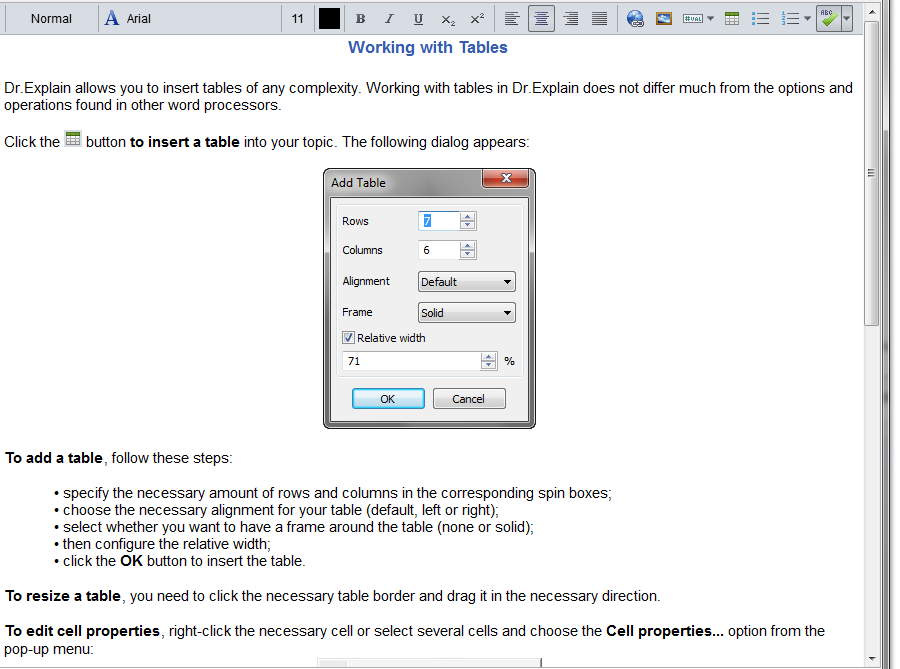Toggle the spell check button
Screen dimensions: 900x669
click(x=828, y=19)
